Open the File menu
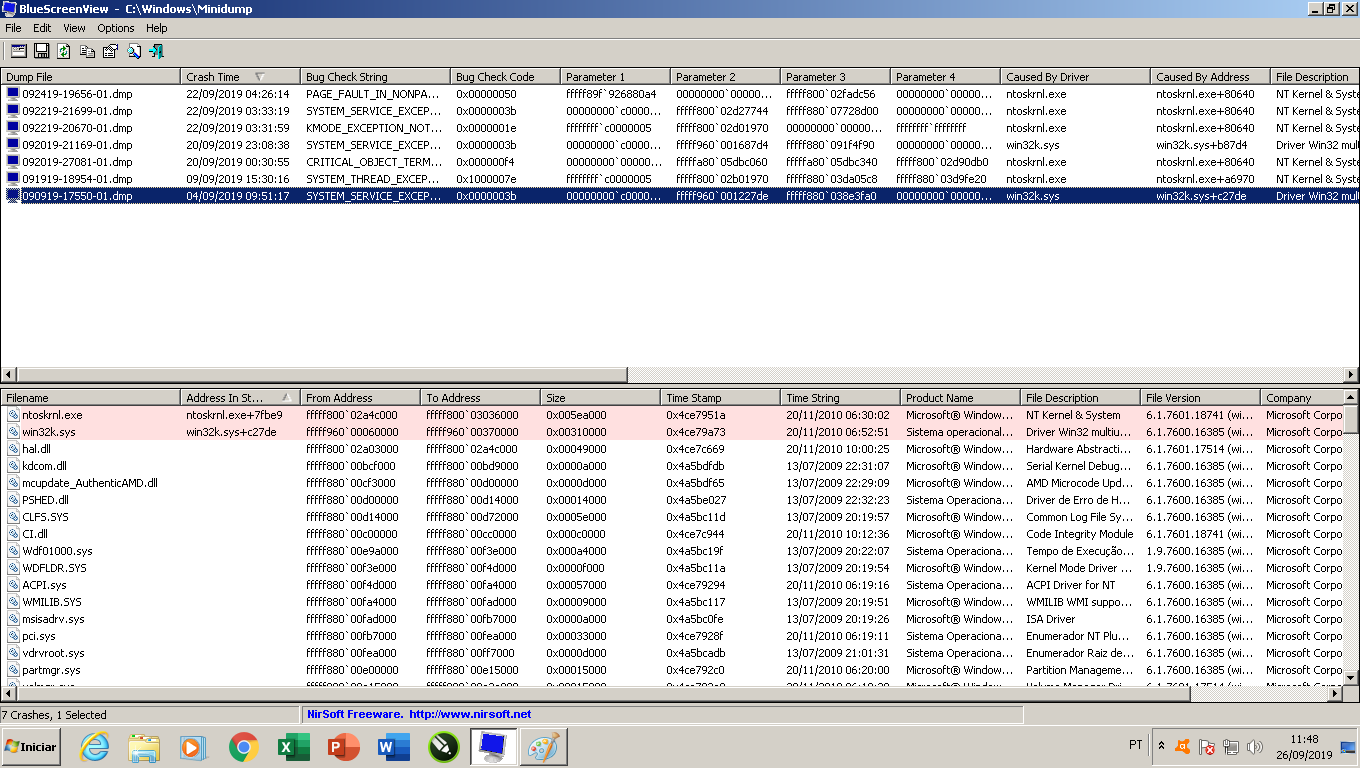This screenshot has height=768, width=1360. coord(13,28)
